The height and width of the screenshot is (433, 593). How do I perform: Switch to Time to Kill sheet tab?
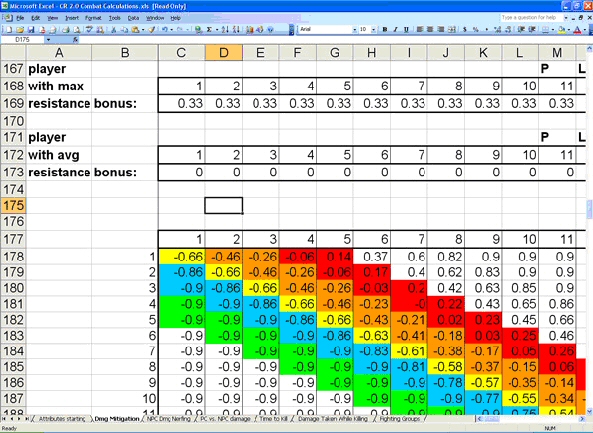pos(274,419)
